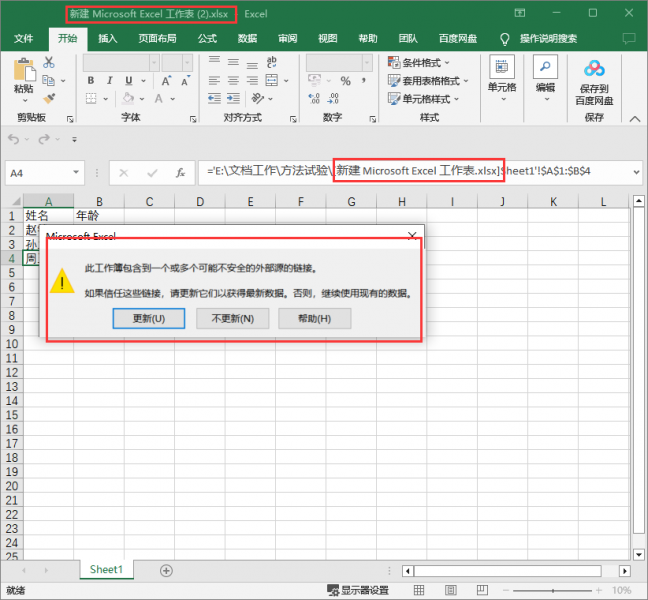Click the 更新(U) button in dialog
Viewport: 648px width, 600px height.
(149, 319)
